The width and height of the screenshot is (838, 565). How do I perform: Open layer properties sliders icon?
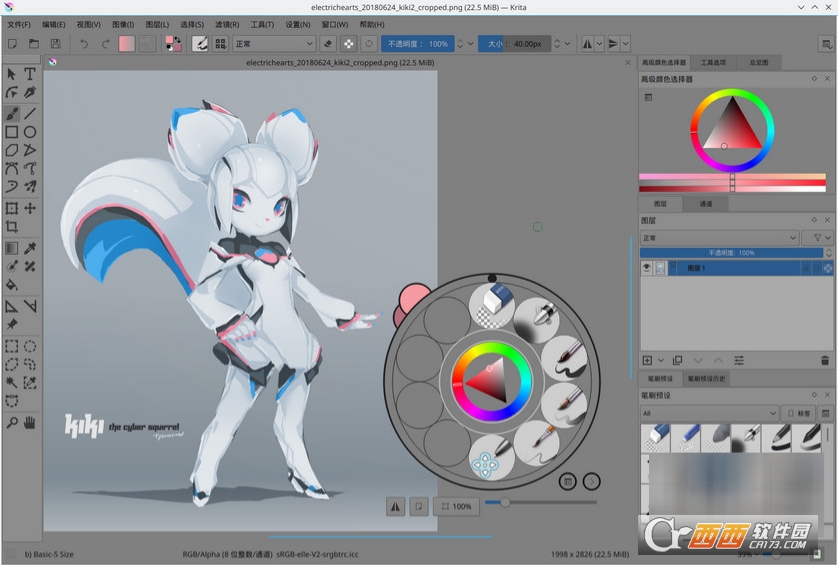click(739, 361)
